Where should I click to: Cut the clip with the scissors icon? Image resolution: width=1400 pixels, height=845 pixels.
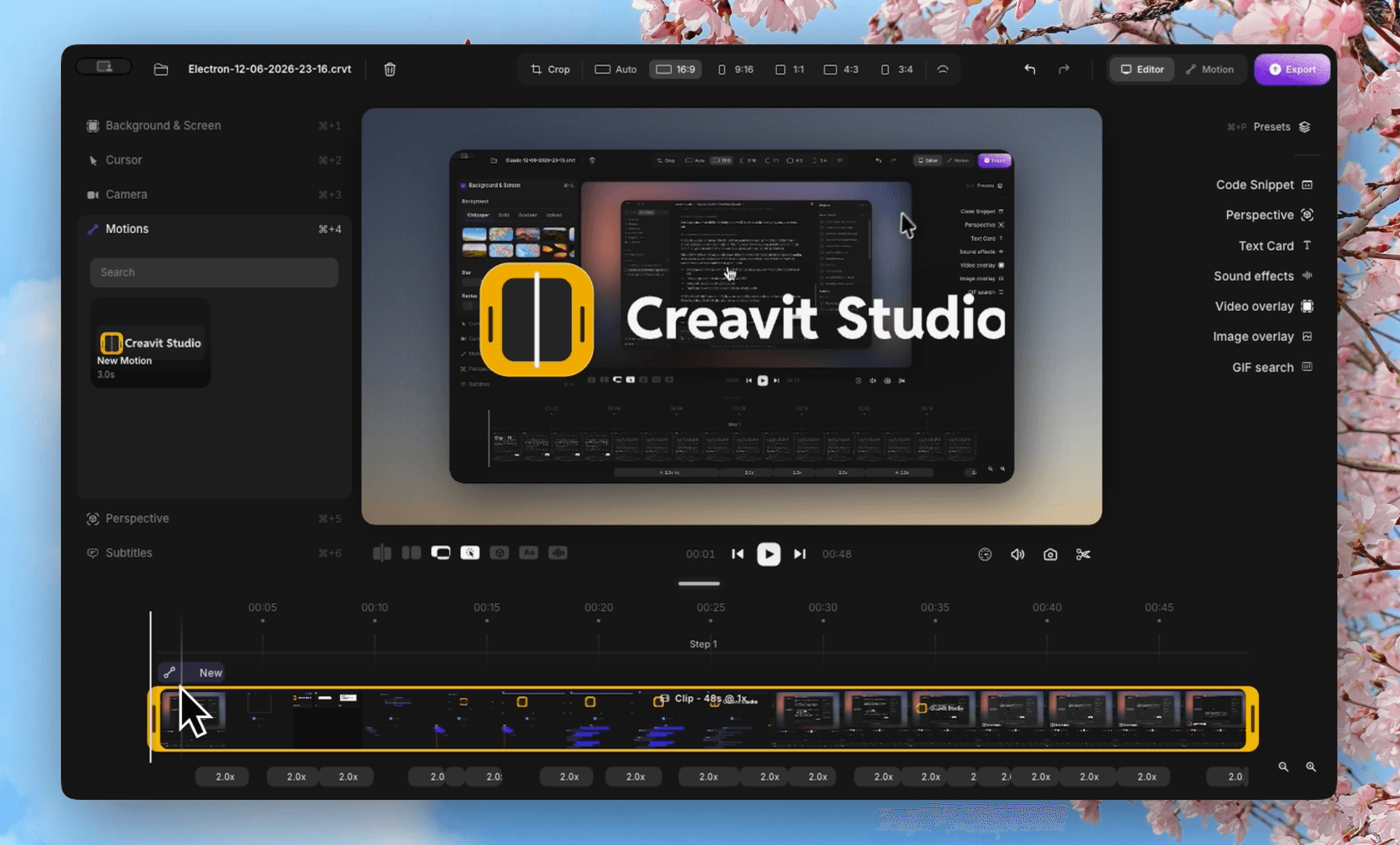click(1083, 554)
